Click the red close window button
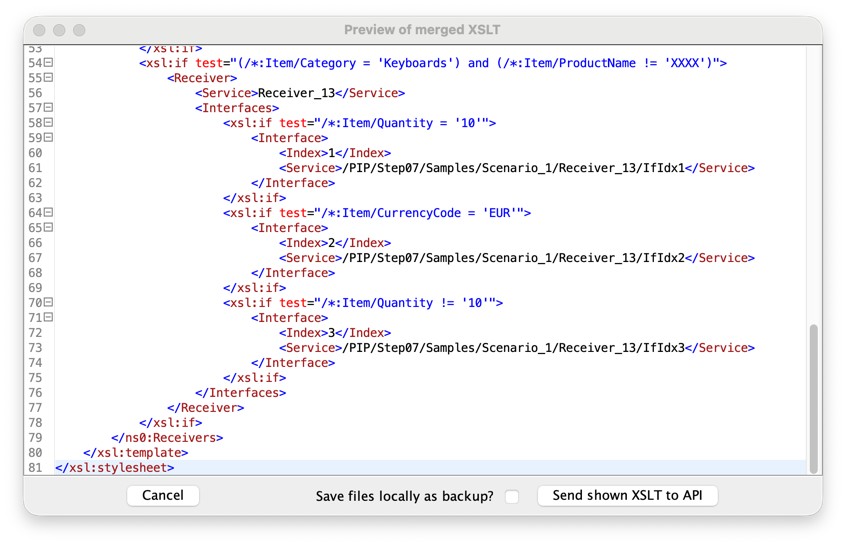The height and width of the screenshot is (546, 846). tap(39, 30)
